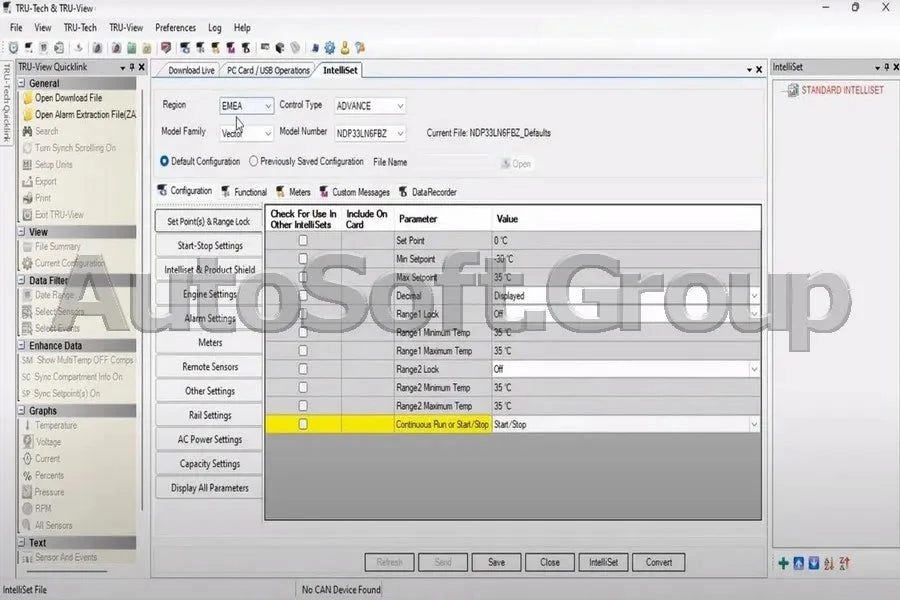Open the TRU-Tech menu
The width and height of the screenshot is (900, 600).
[x=79, y=28]
